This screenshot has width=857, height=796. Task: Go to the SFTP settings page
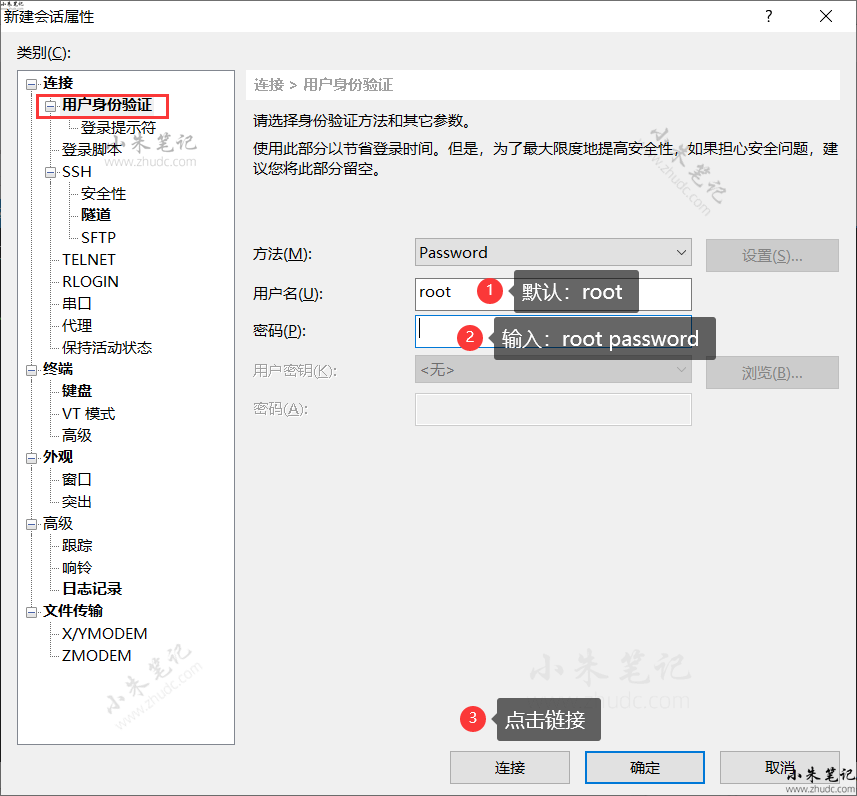point(98,237)
